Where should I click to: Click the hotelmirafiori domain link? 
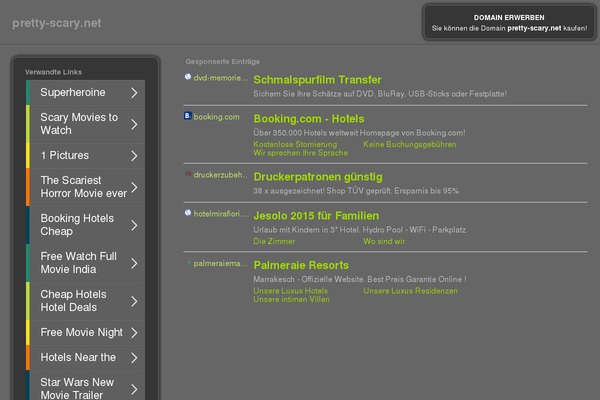click(221, 214)
